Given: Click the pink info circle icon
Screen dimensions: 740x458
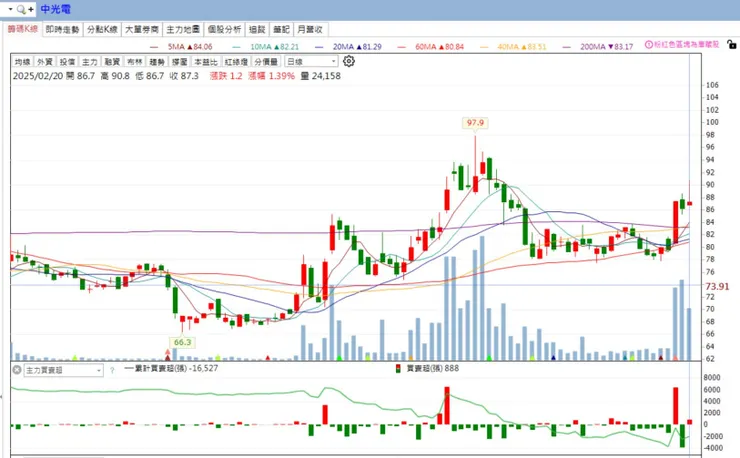Looking at the screenshot, I should pyautogui.click(x=649, y=45).
